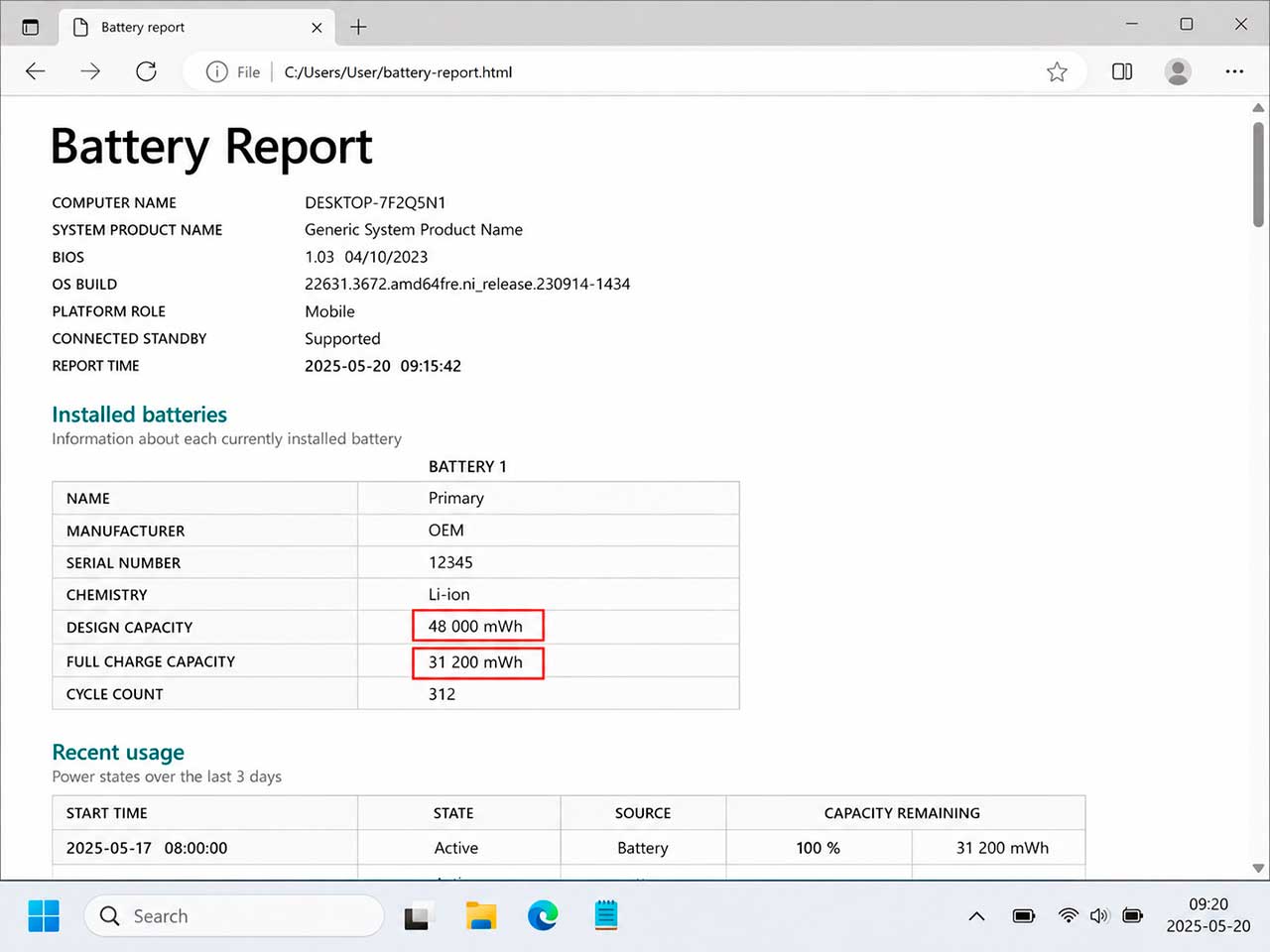Select the design capacity 48 000 mWh
This screenshot has width=1270, height=952.
[x=475, y=627]
